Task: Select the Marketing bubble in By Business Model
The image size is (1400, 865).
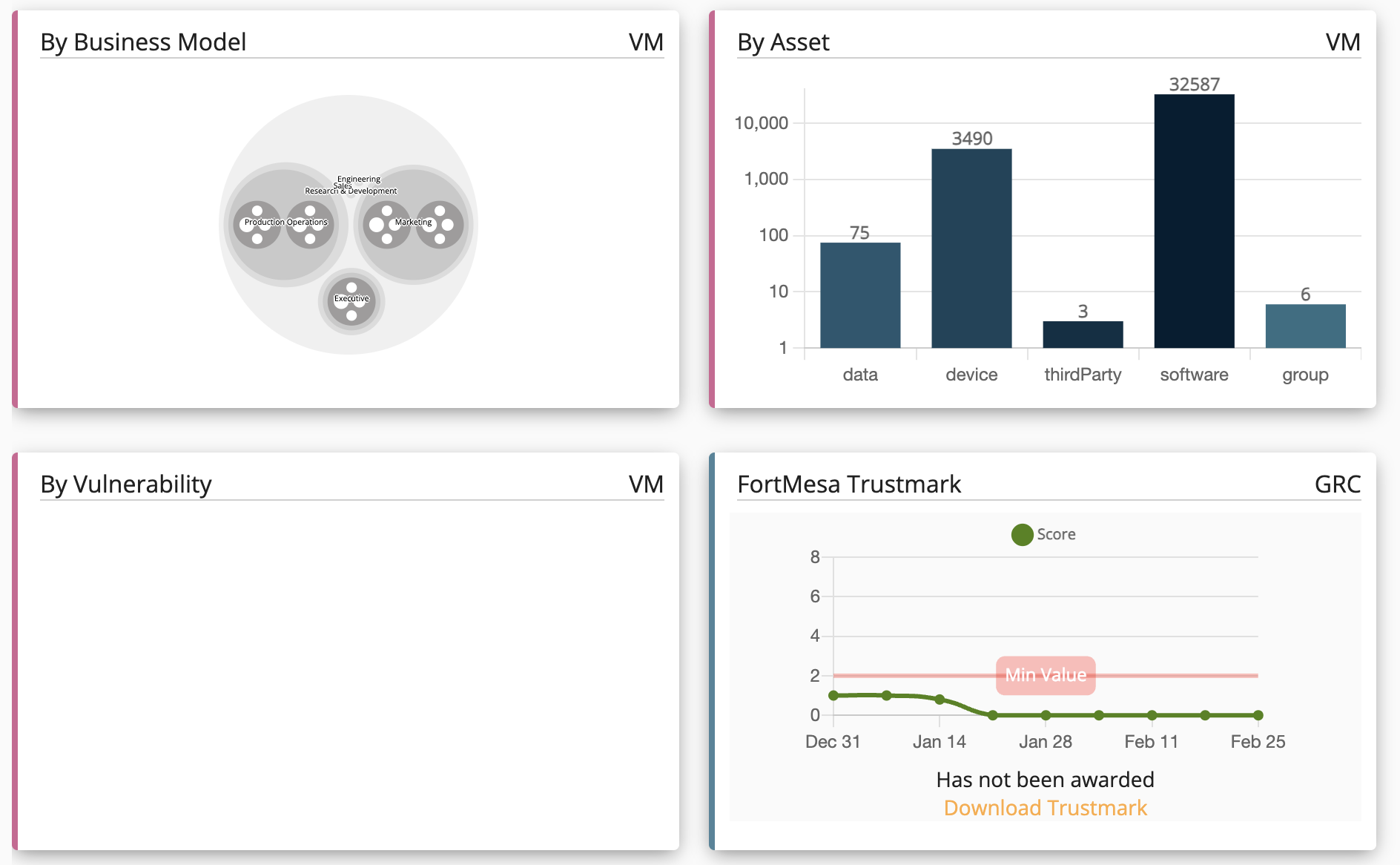Action: [412, 222]
